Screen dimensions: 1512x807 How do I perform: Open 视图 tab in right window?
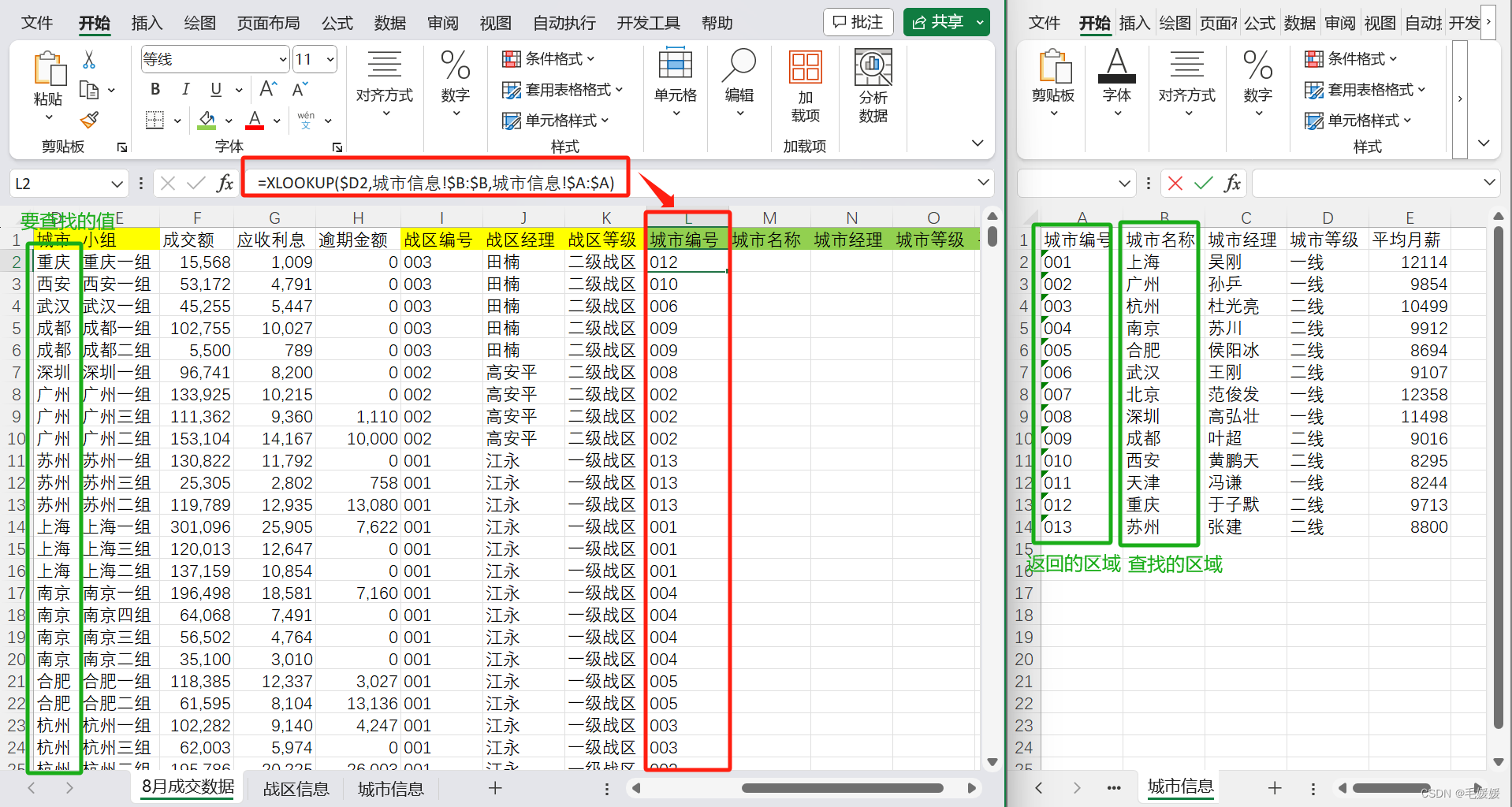pos(1380,23)
